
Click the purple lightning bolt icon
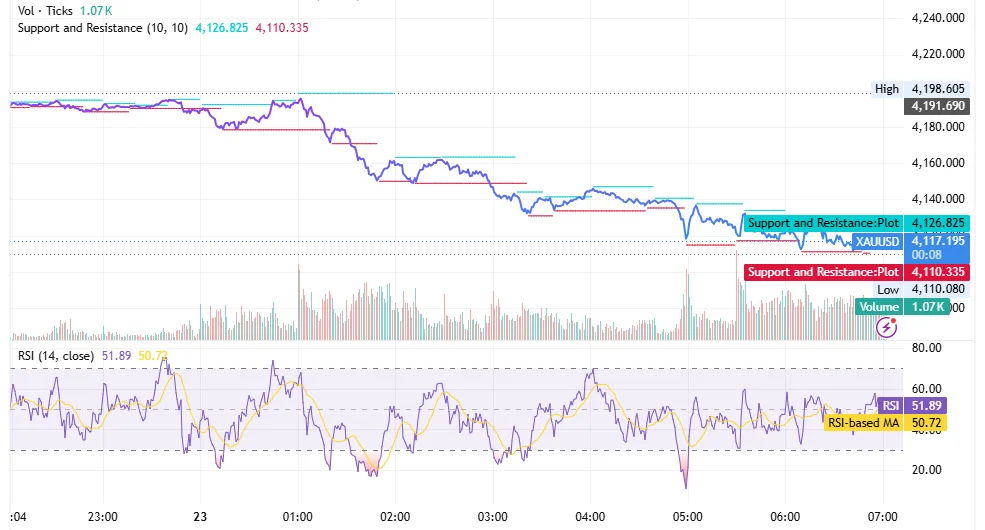point(886,327)
